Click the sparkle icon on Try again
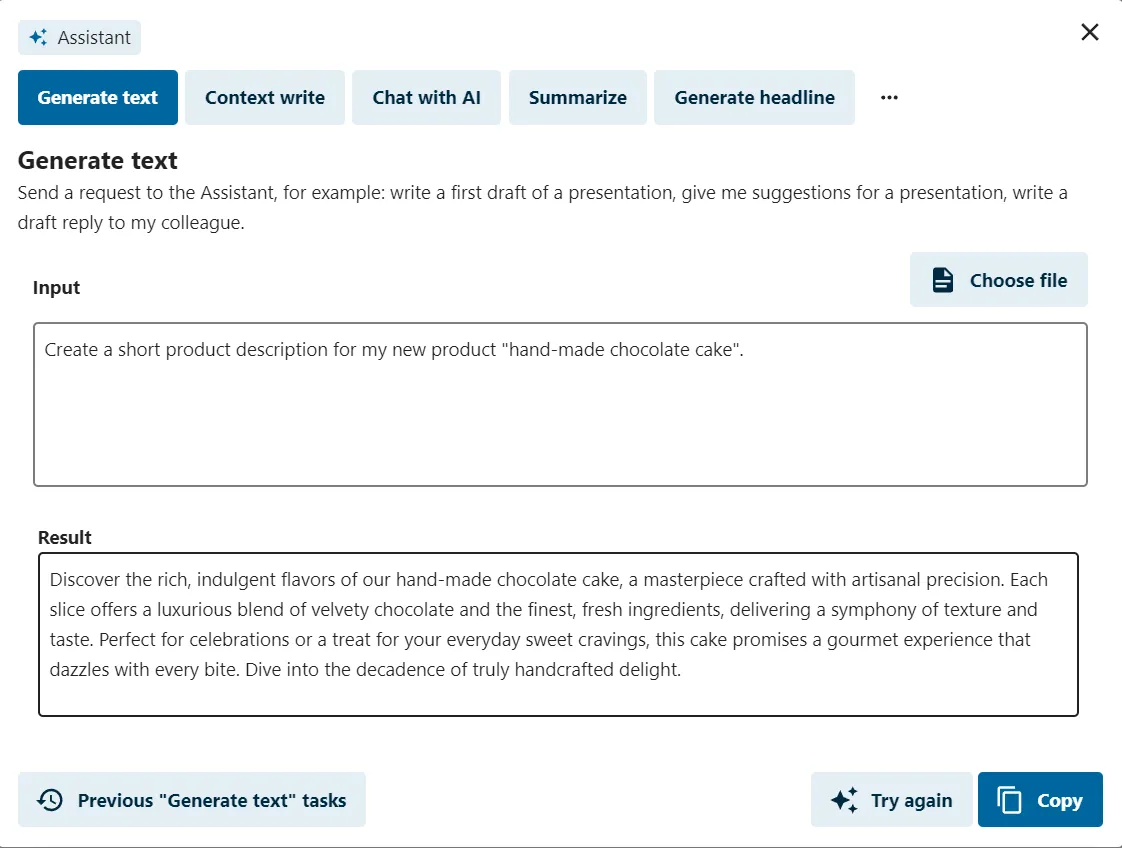The image size is (1122, 848). pyautogui.click(x=844, y=799)
